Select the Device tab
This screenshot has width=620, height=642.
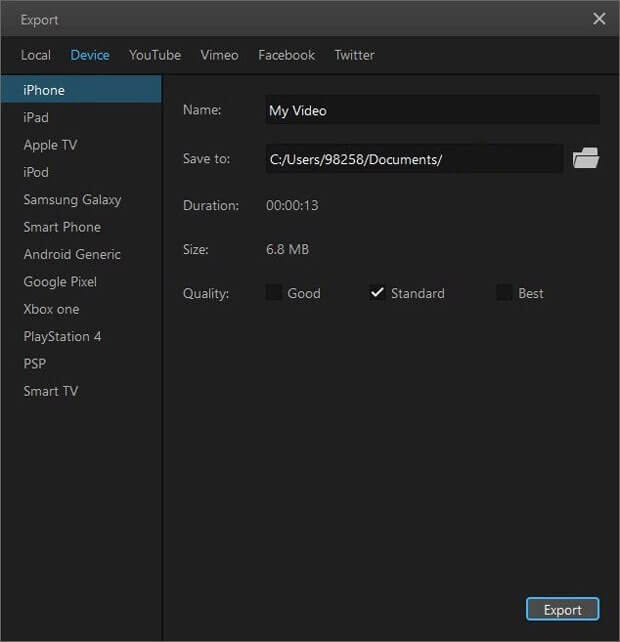[90, 55]
